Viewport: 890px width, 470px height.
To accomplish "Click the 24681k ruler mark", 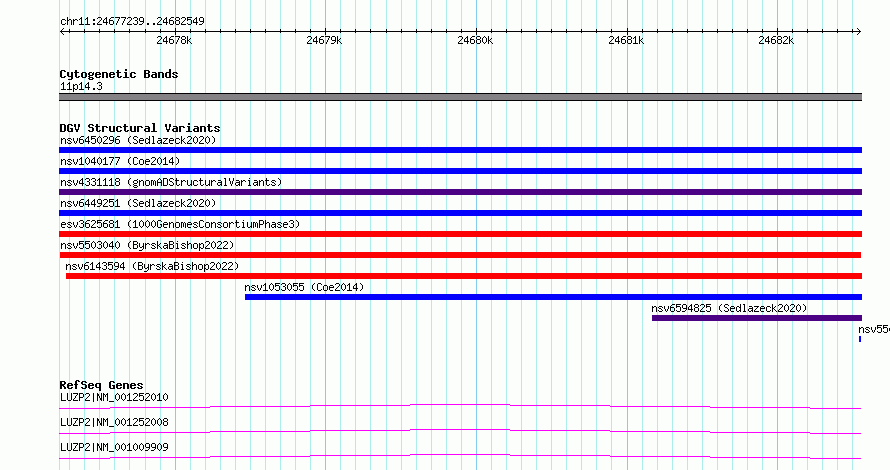I will point(626,40).
